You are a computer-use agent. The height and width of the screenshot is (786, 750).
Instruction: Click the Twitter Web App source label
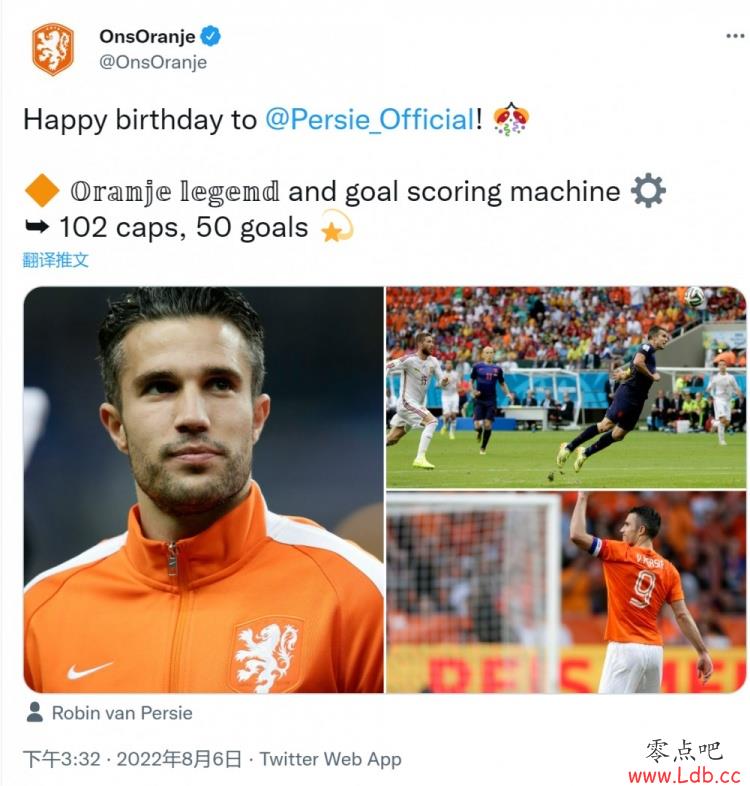pos(330,759)
